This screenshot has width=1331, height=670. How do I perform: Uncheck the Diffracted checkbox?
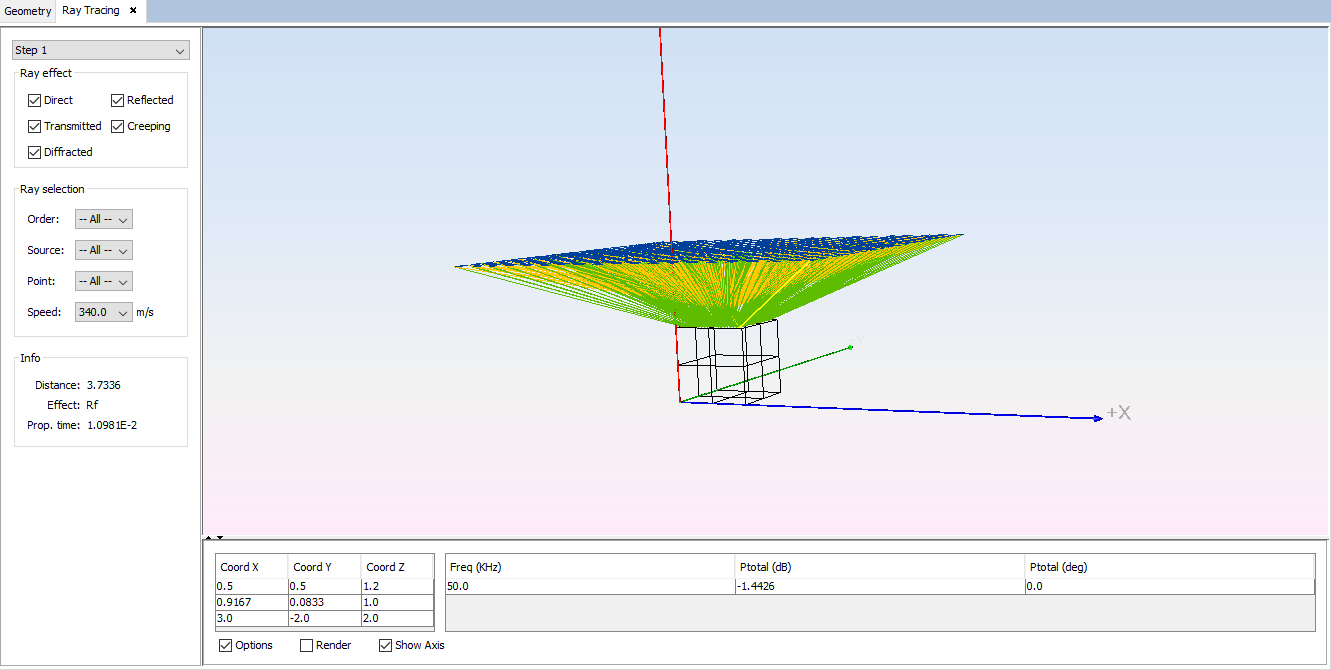click(x=35, y=152)
